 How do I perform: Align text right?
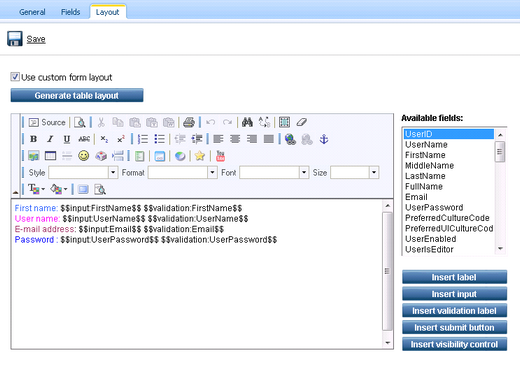(x=252, y=139)
